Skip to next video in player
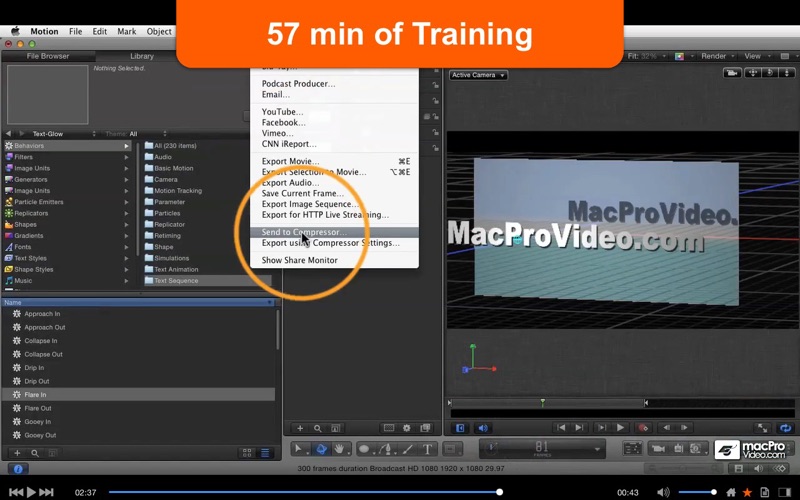This screenshot has height=500, width=800. (x=46, y=492)
